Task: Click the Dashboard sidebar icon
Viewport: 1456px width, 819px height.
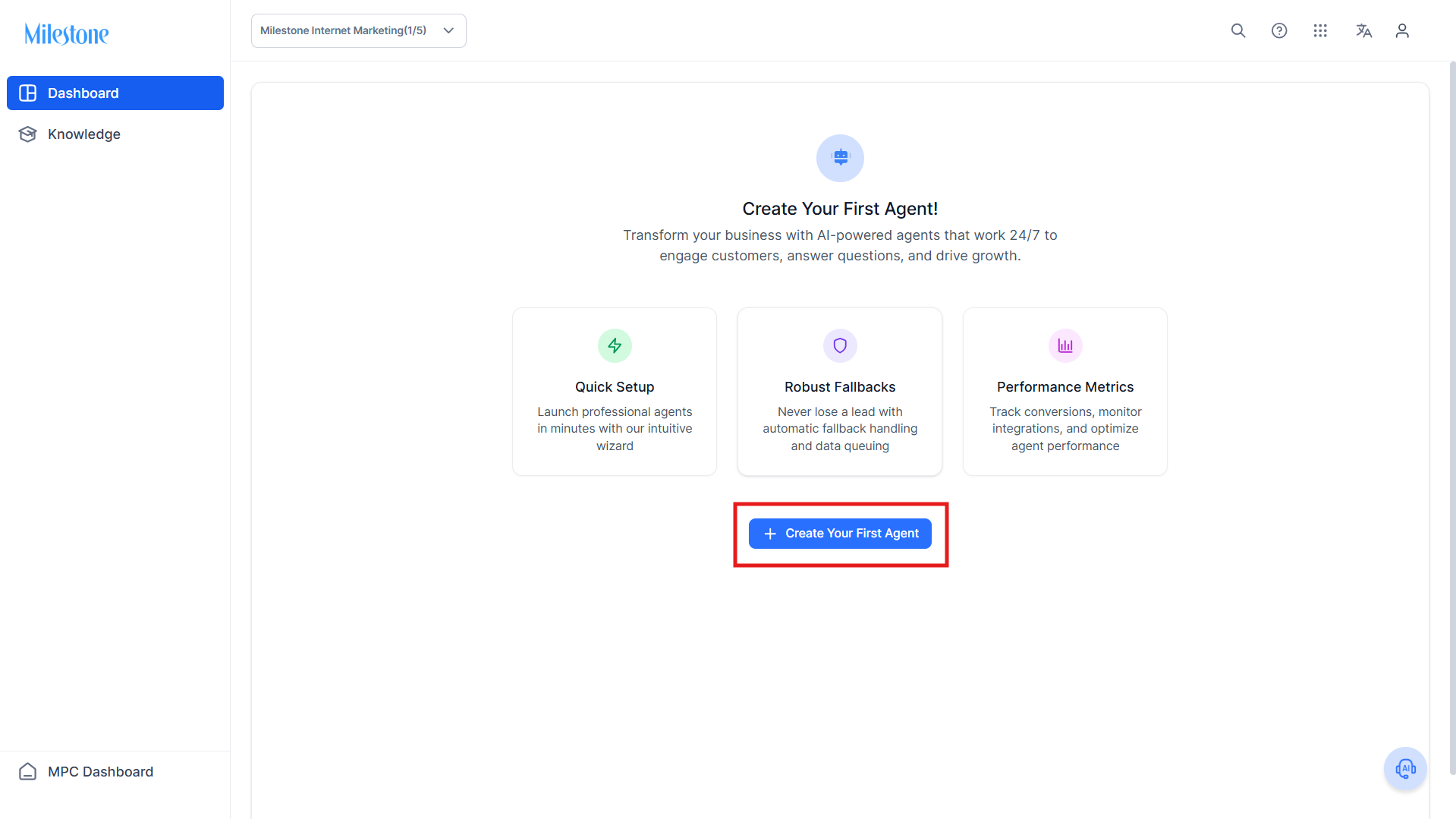Action: [28, 93]
